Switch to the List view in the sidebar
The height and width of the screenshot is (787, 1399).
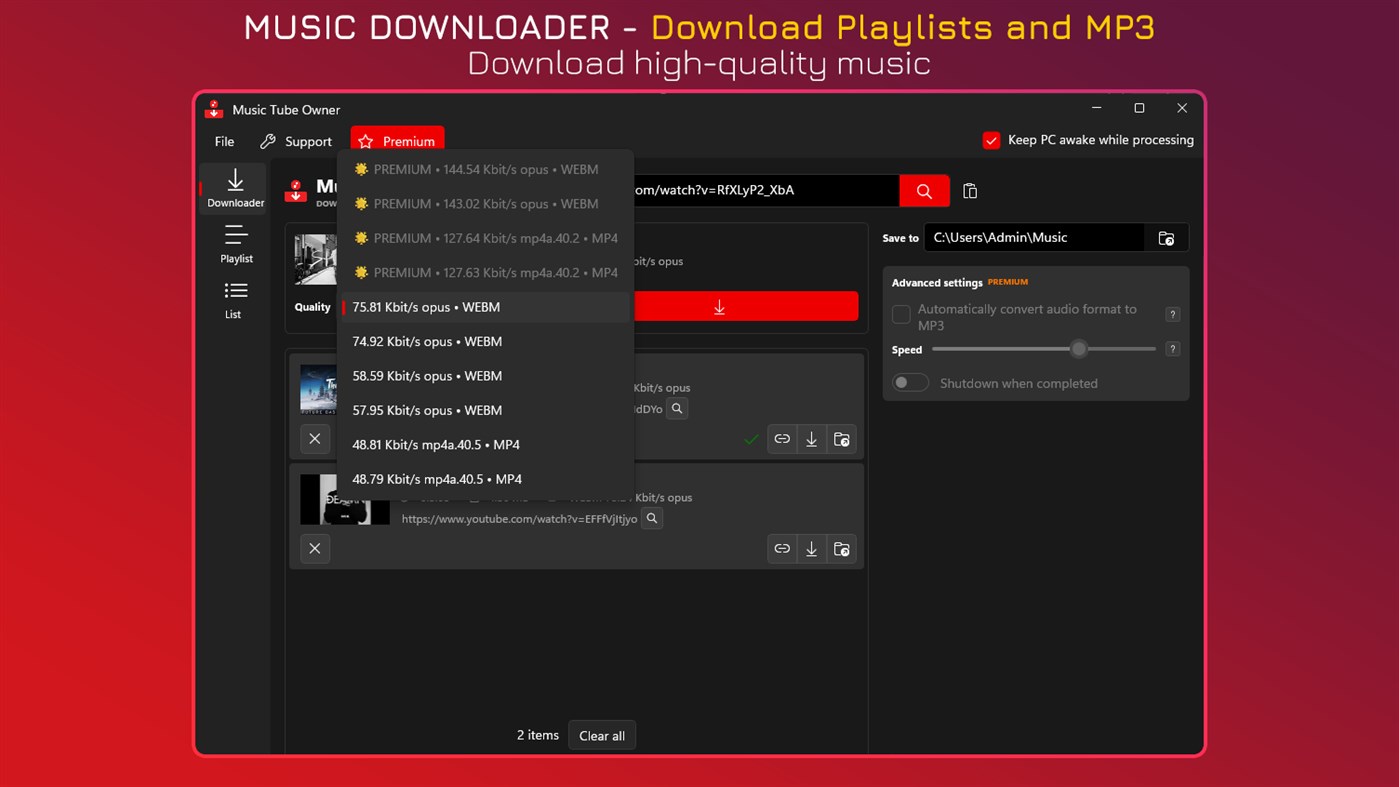point(233,300)
